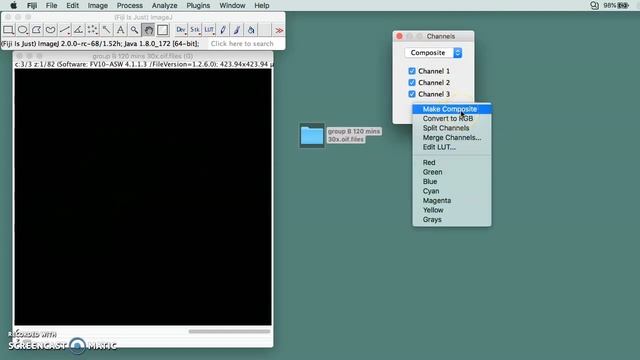Select the Hand scrolling tool
This screenshot has width=640, height=360.
point(148,30)
